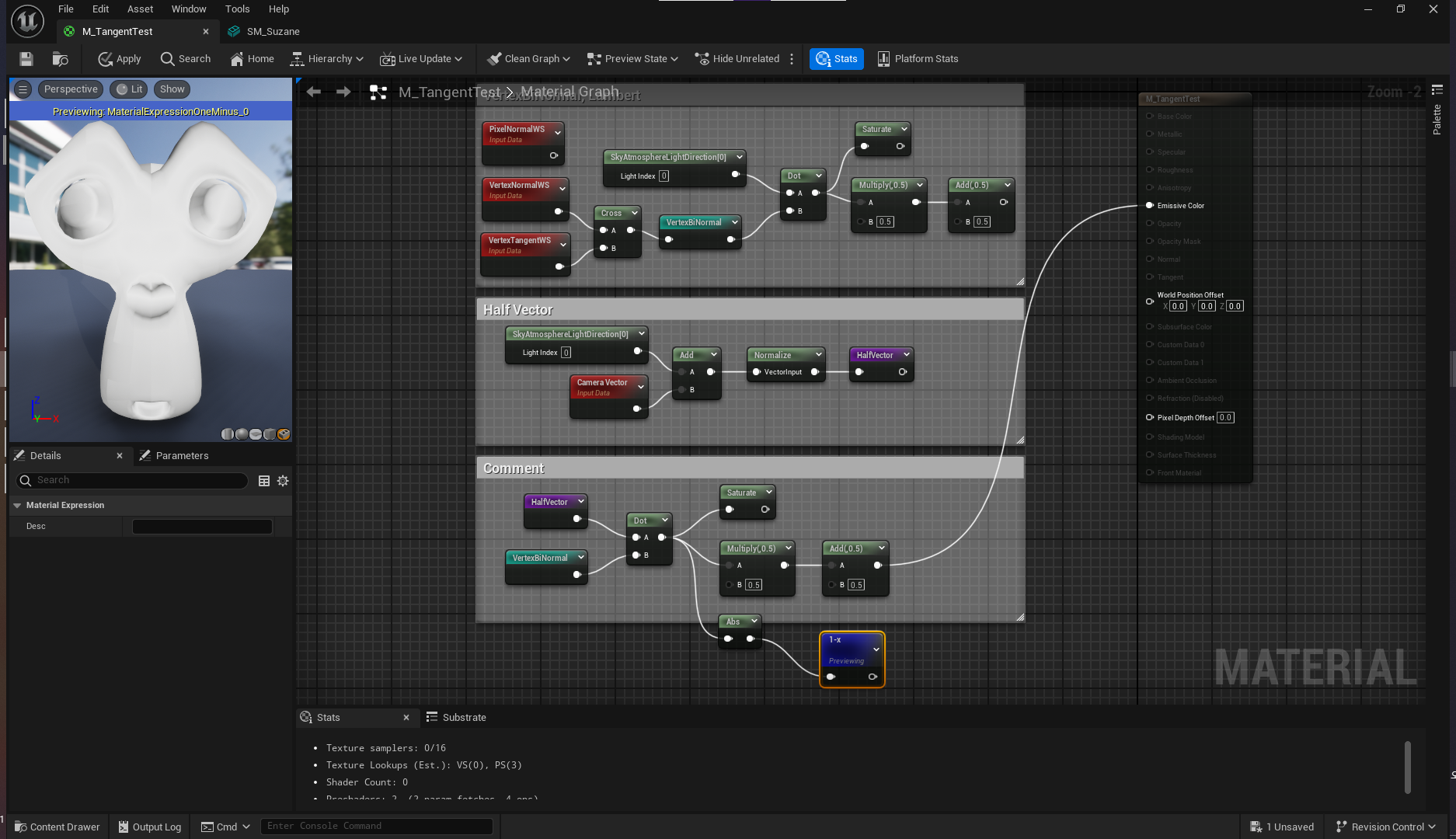This screenshot has width=1456, height=839.
Task: Browse to asset in Content Browser icon
Action: point(60,59)
